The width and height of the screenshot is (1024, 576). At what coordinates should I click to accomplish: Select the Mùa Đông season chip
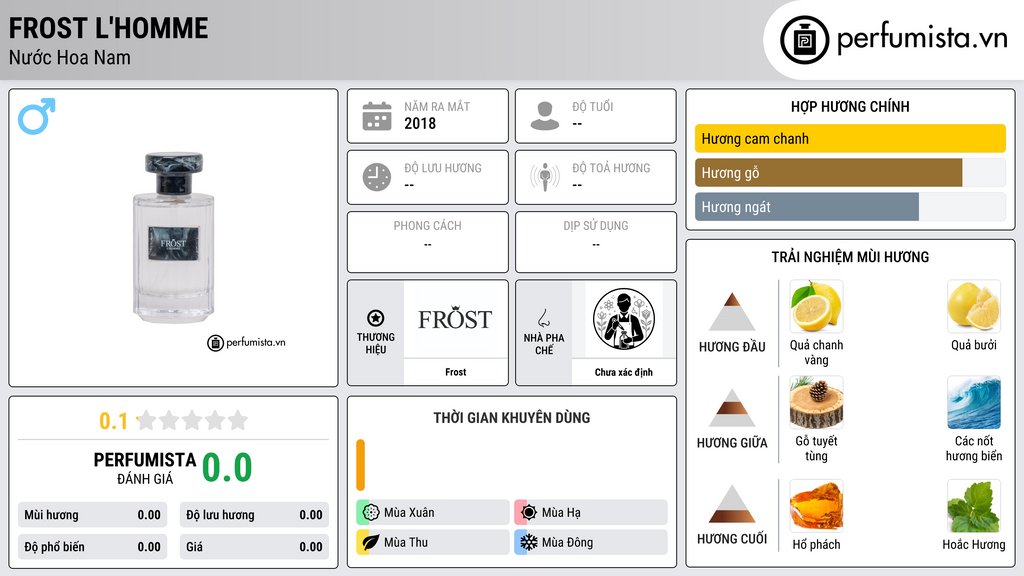click(591, 542)
